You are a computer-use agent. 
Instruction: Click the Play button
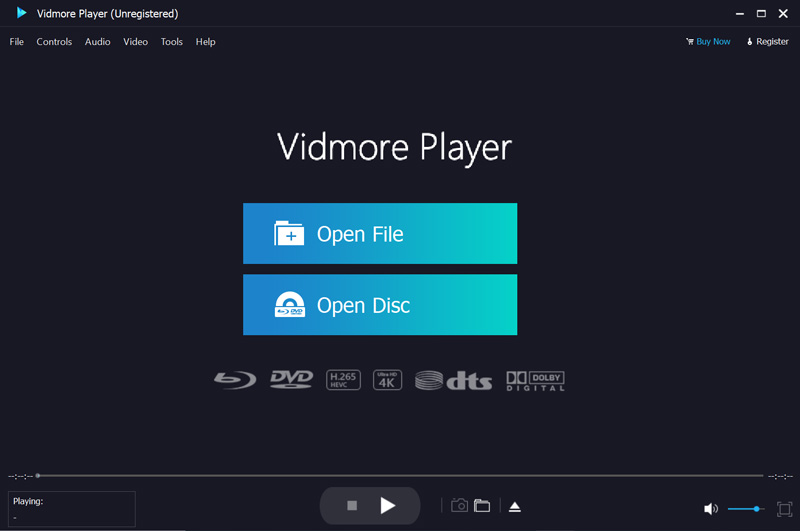pos(388,505)
